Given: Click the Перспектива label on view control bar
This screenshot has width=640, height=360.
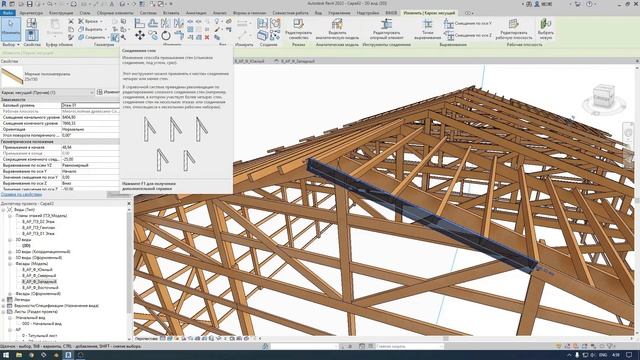Looking at the screenshot, I should pos(146,339).
